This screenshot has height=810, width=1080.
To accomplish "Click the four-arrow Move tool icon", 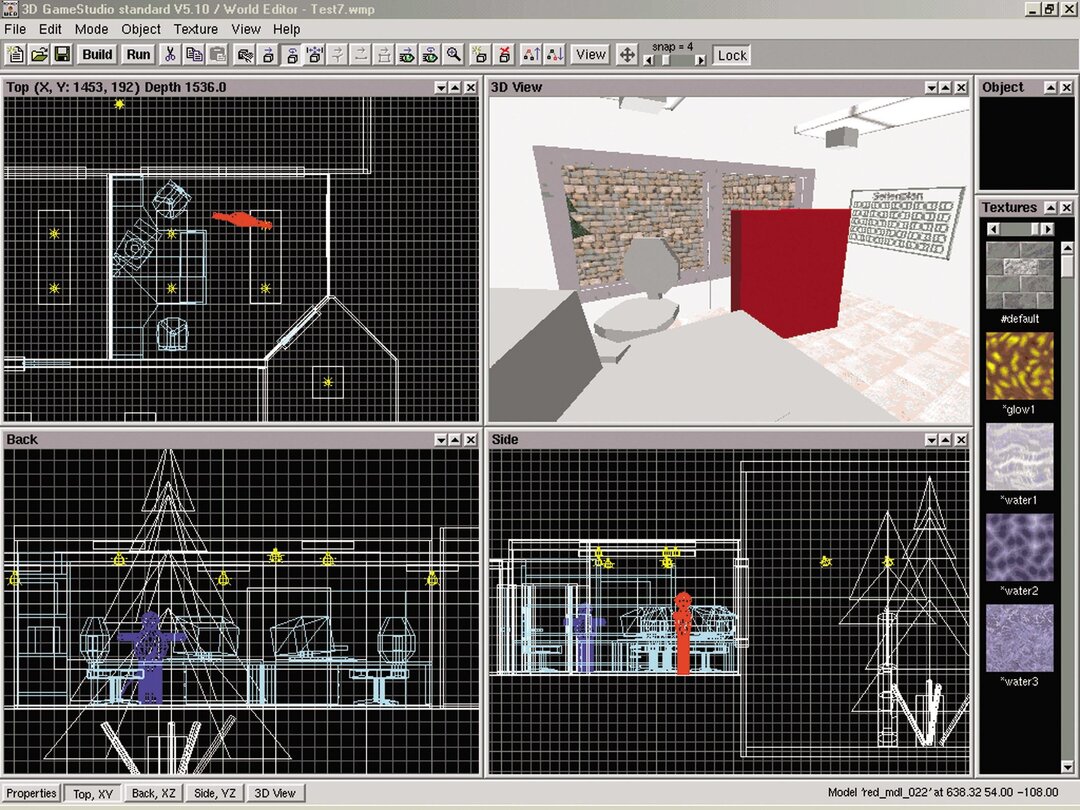I will (x=627, y=55).
